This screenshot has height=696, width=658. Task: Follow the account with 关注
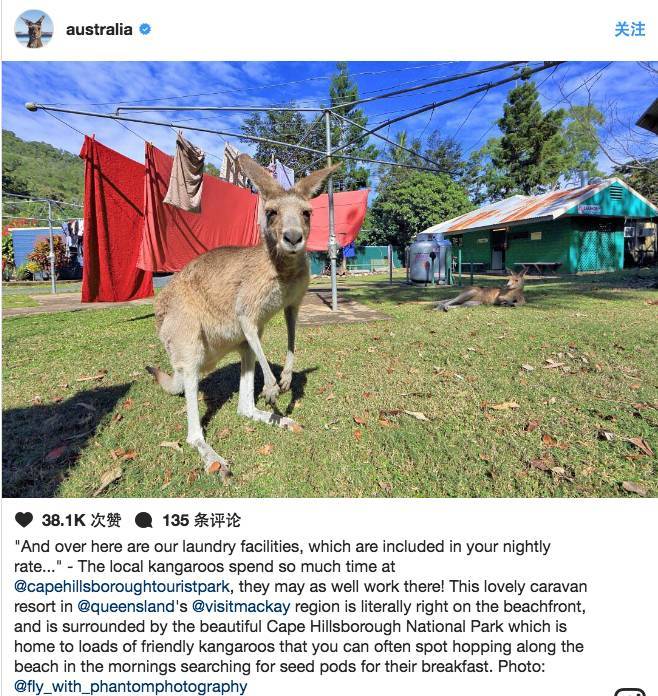click(x=630, y=29)
